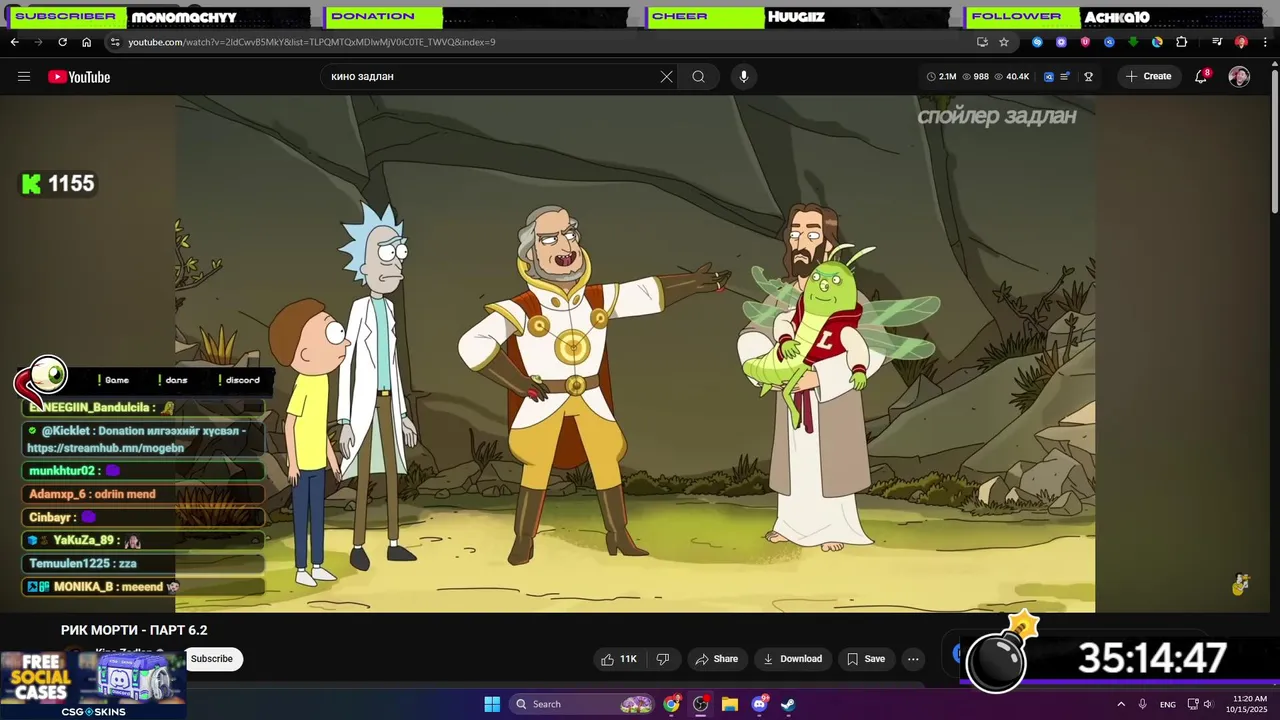Screen dimensions: 1280x720
Task: Open Discord from the taskbar
Action: coord(759,704)
